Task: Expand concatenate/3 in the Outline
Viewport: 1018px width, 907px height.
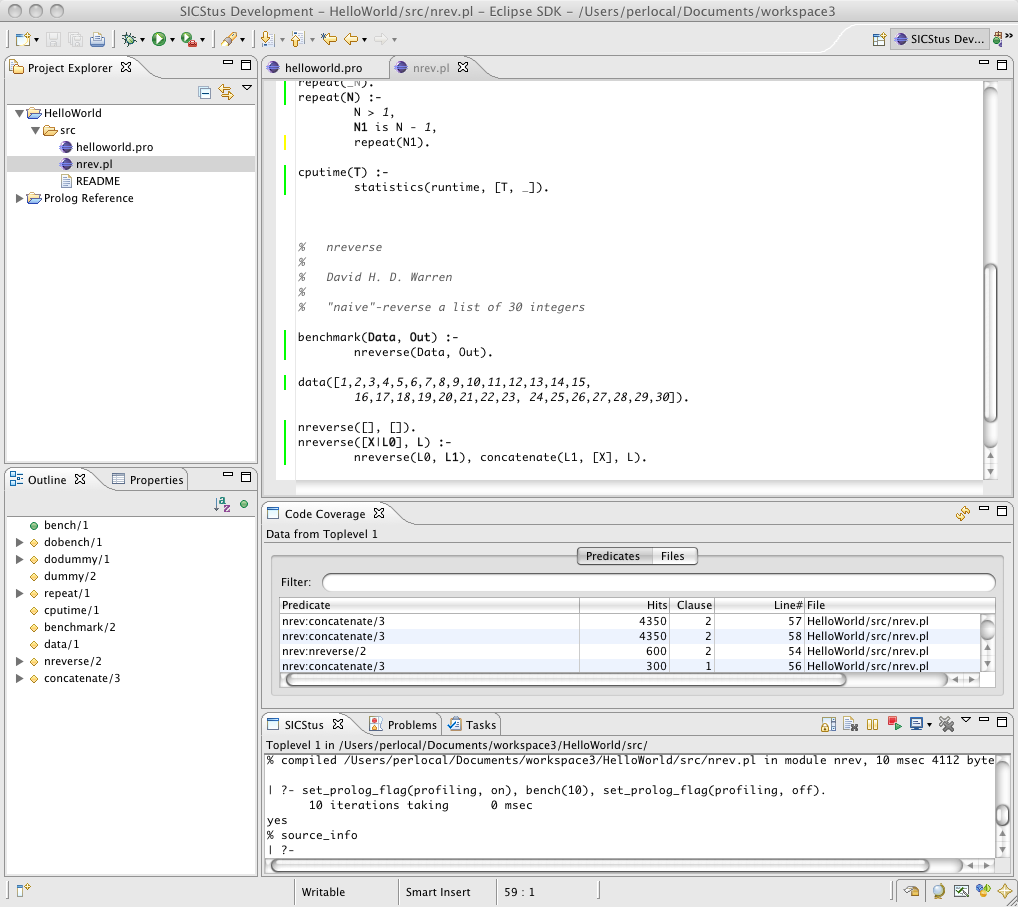Action: coord(19,678)
